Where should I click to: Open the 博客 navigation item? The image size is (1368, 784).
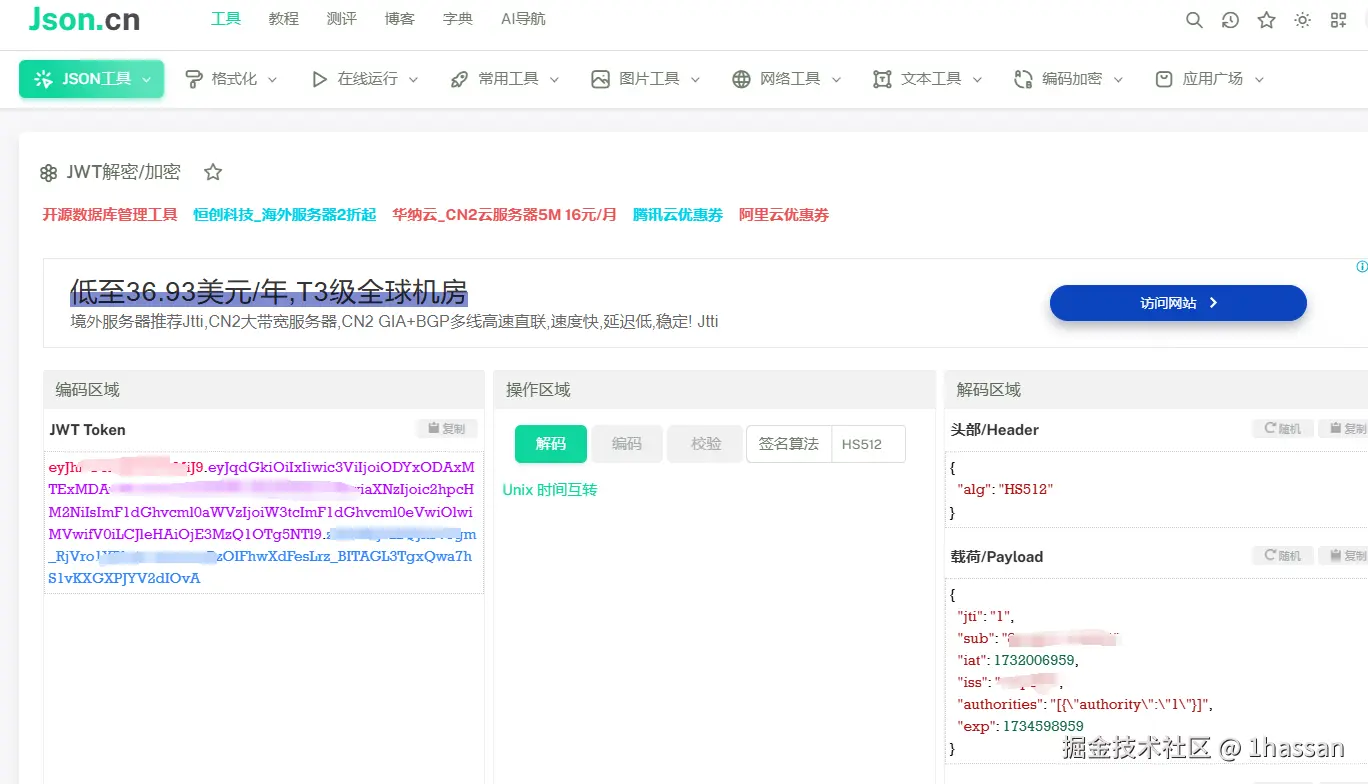point(400,19)
